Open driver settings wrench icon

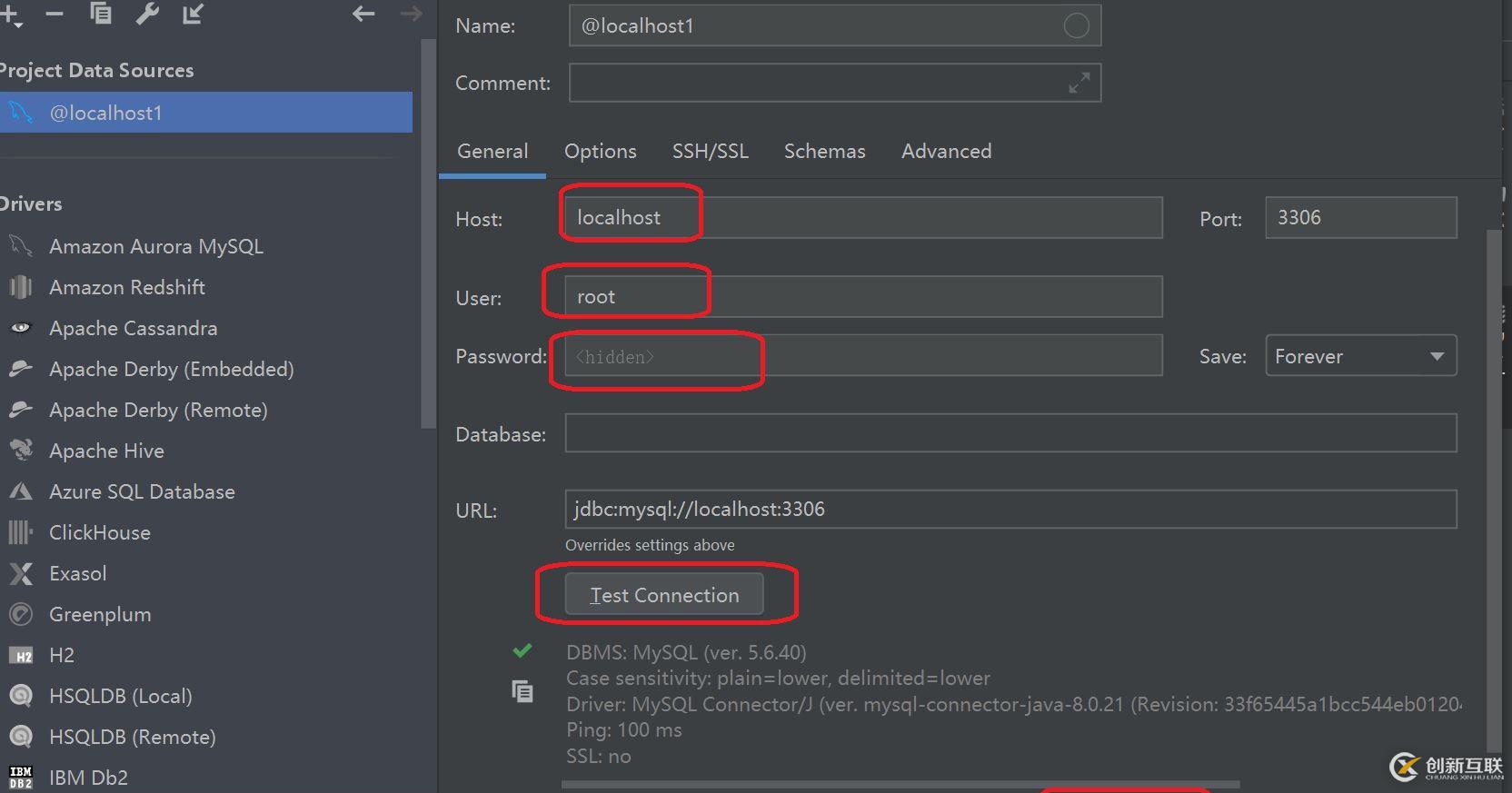(147, 14)
